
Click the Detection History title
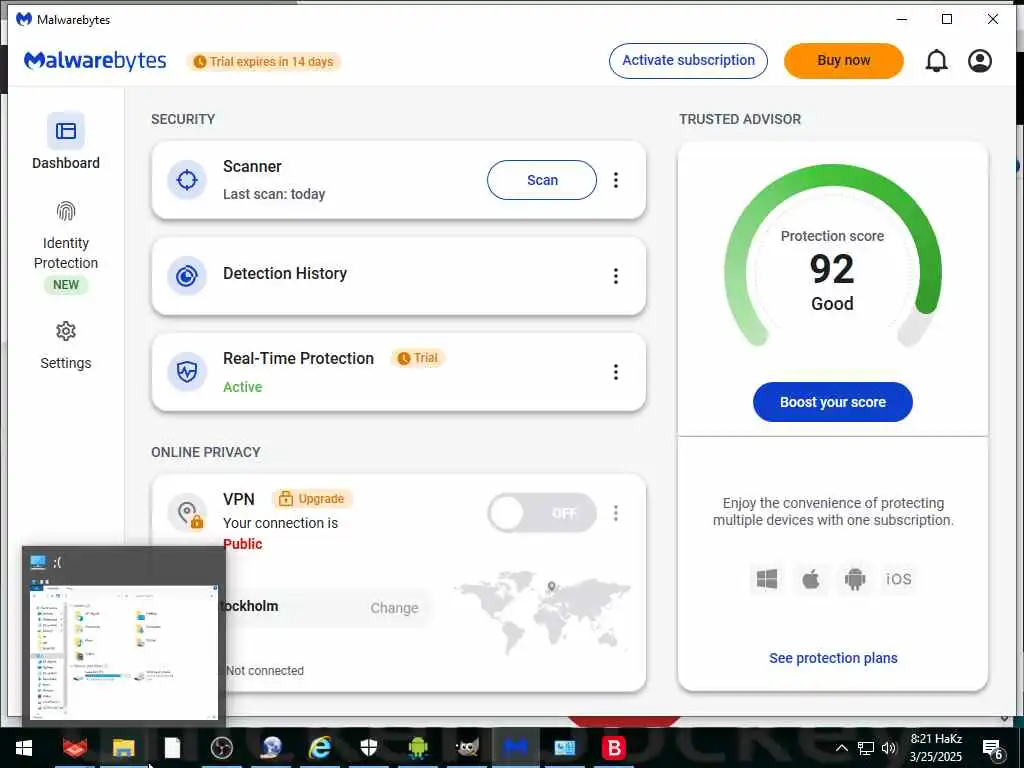(x=285, y=273)
